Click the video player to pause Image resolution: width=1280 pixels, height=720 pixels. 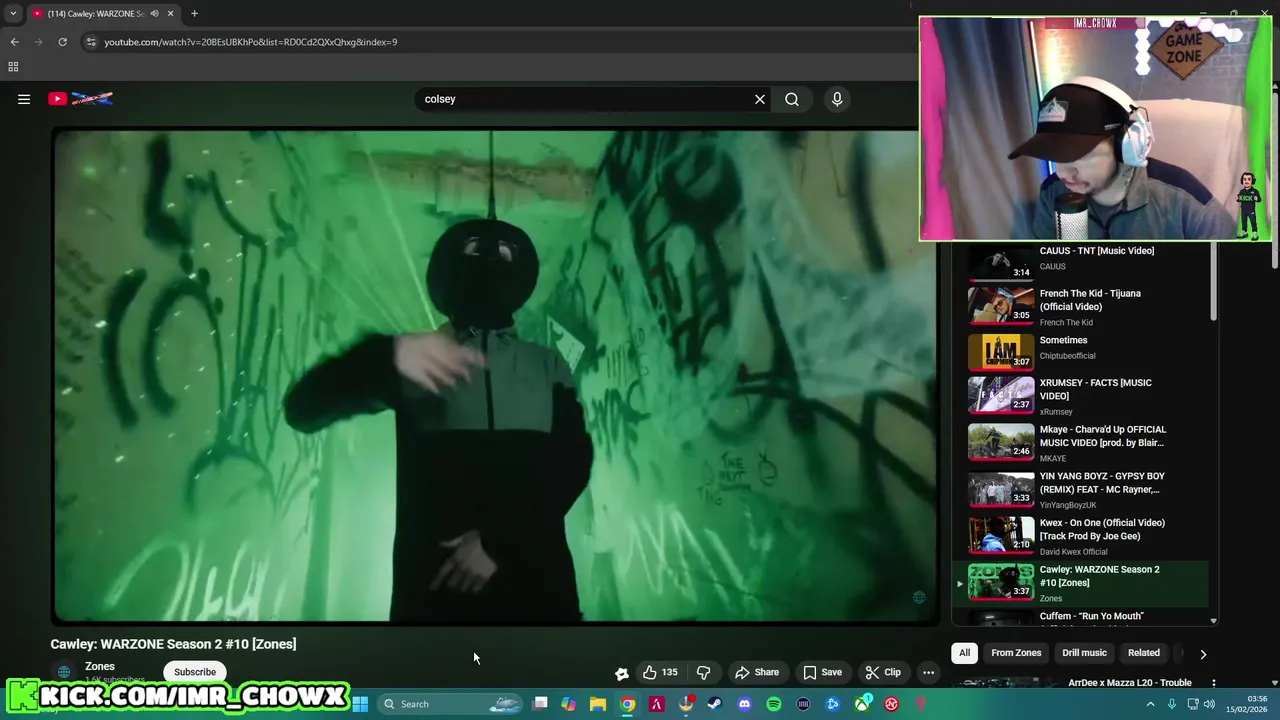pyautogui.click(x=495, y=375)
